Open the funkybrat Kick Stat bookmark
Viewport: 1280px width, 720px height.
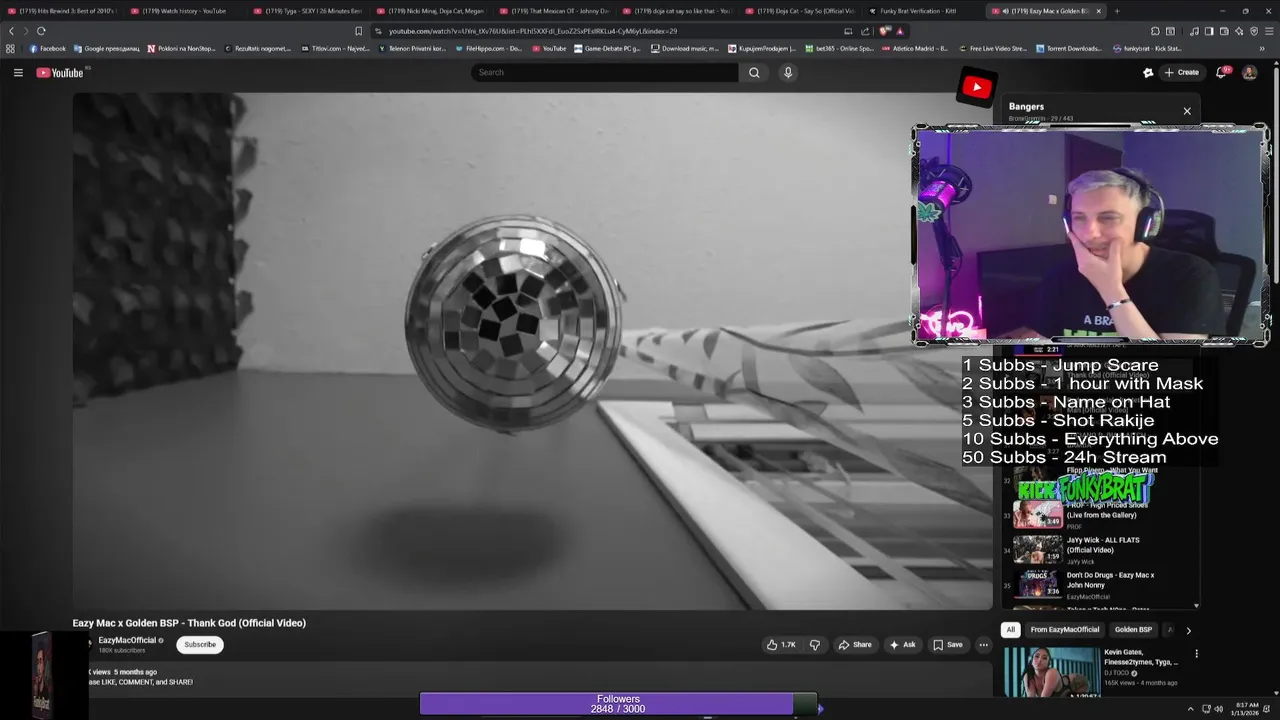point(1147,48)
